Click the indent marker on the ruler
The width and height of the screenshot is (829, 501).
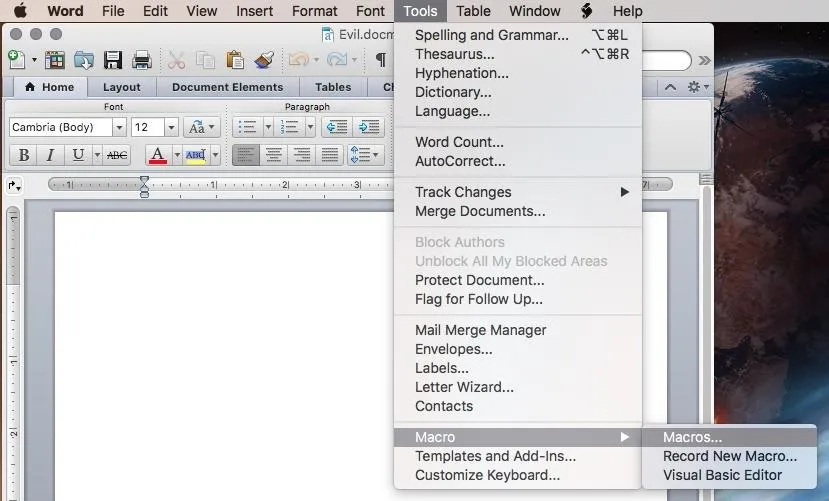(x=144, y=187)
